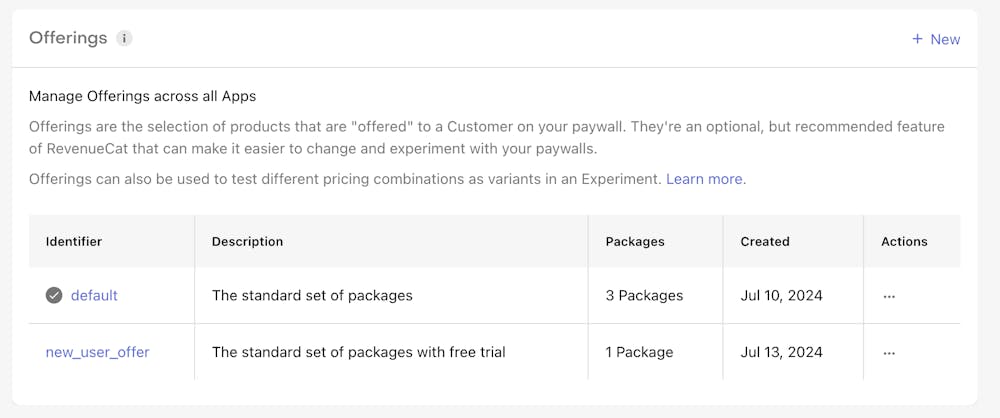Click the Jul 13, 2024 created date
Image resolution: width=1000 pixels, height=418 pixels.
pyautogui.click(x=781, y=352)
